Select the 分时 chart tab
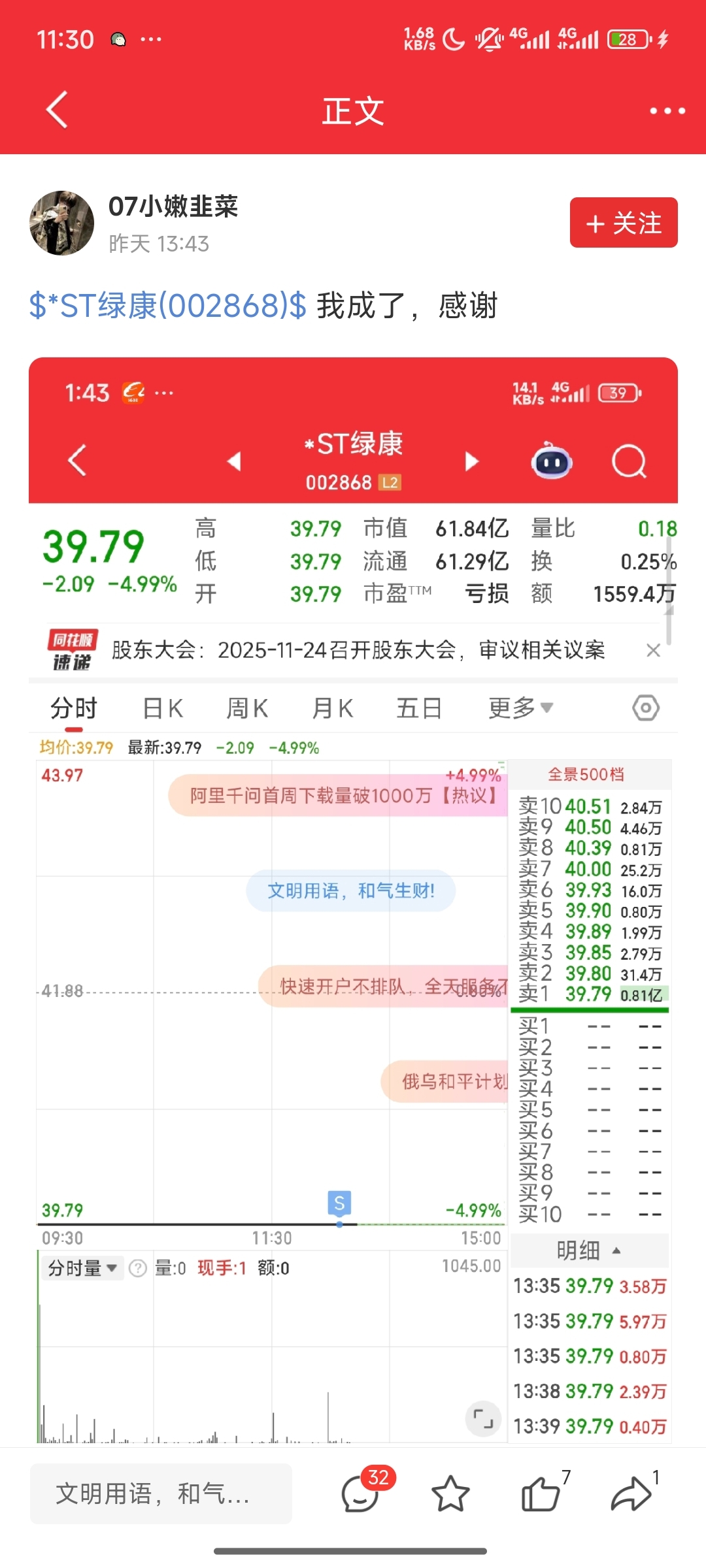 pos(74,708)
